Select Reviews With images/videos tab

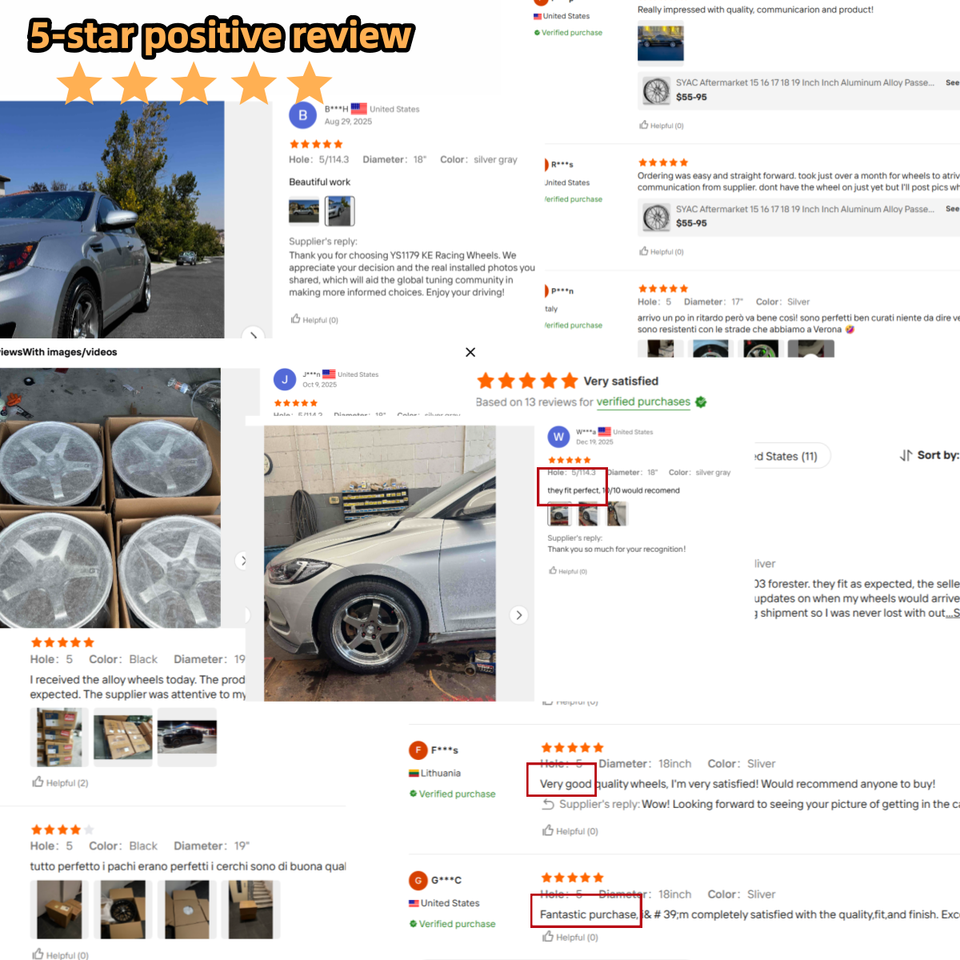point(58,352)
